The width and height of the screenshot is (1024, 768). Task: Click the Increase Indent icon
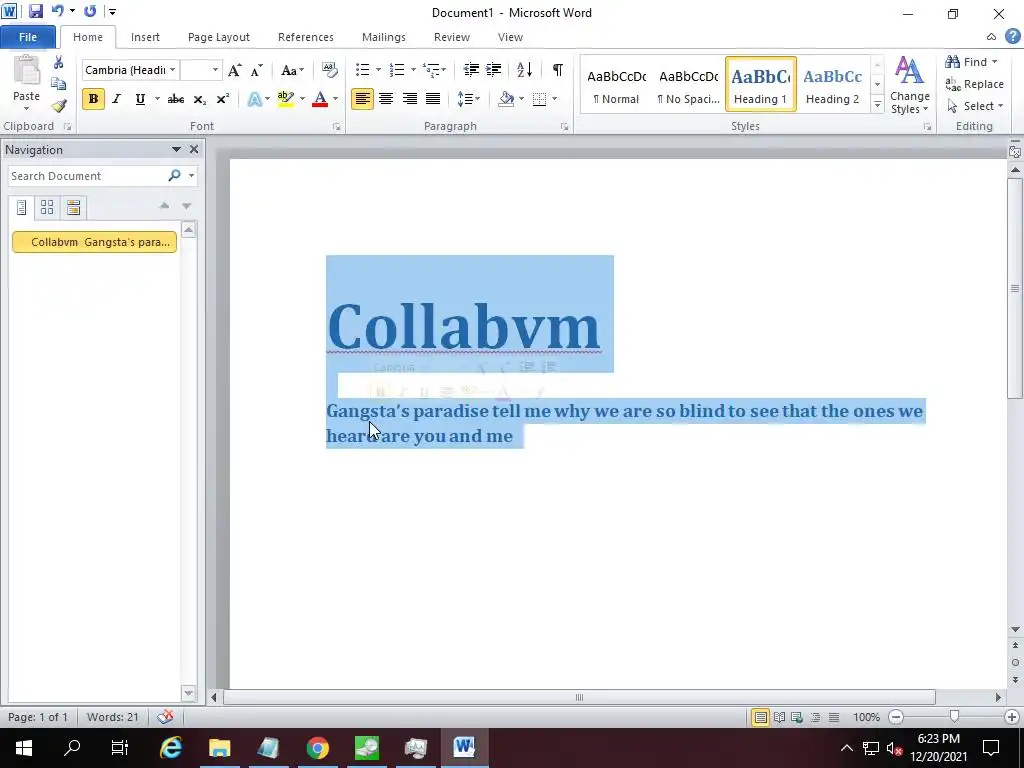[x=494, y=70]
